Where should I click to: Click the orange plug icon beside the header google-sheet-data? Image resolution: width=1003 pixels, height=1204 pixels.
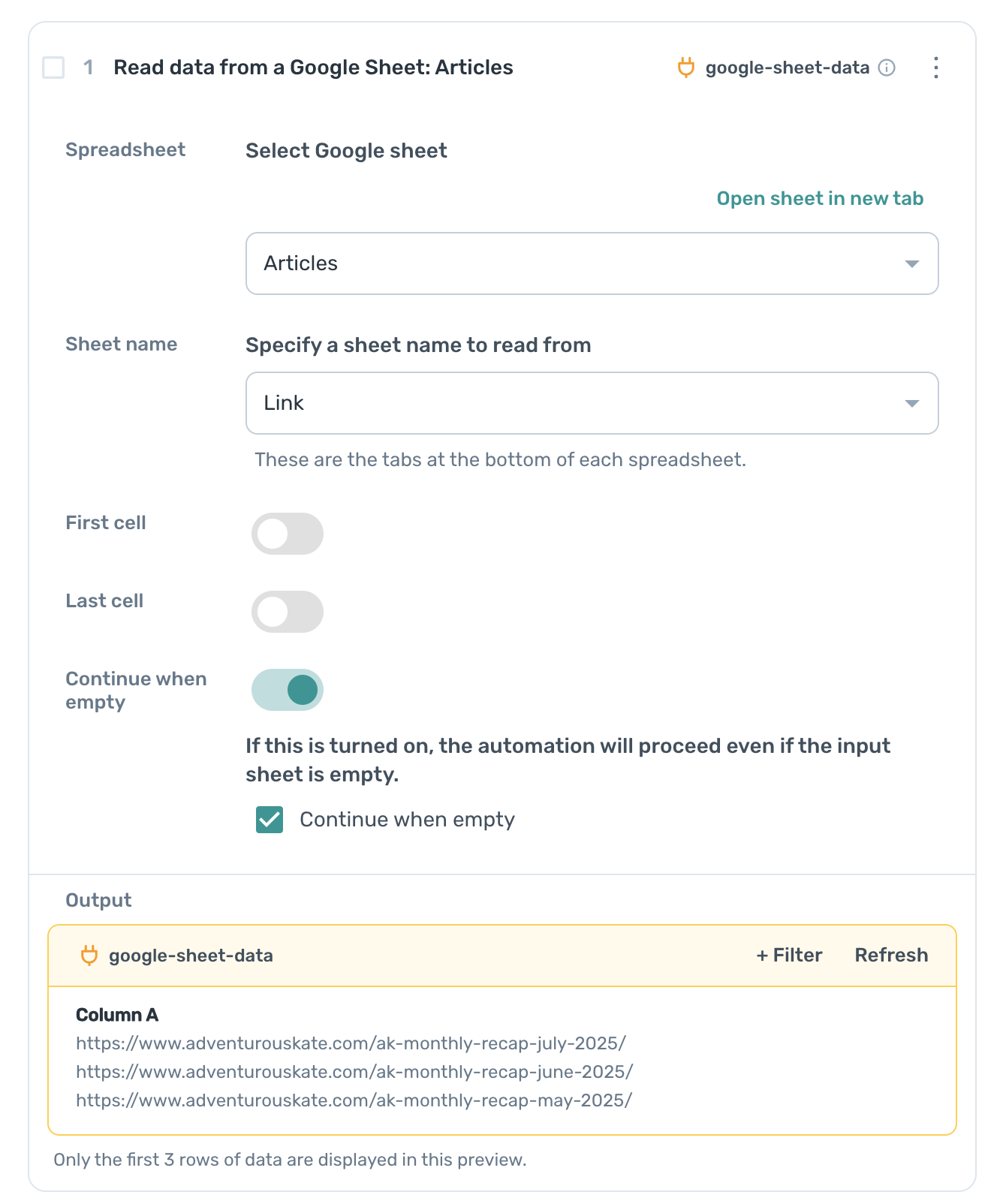pos(685,68)
